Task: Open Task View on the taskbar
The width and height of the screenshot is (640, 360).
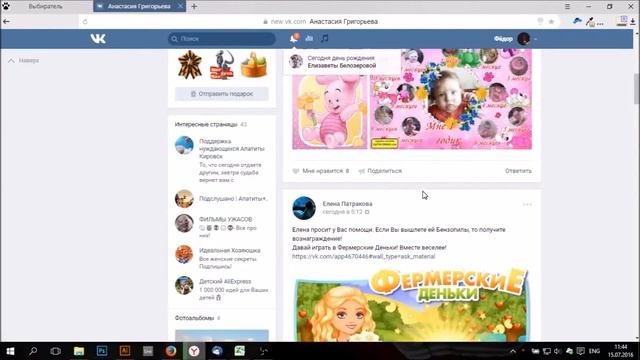Action: click(x=56, y=351)
